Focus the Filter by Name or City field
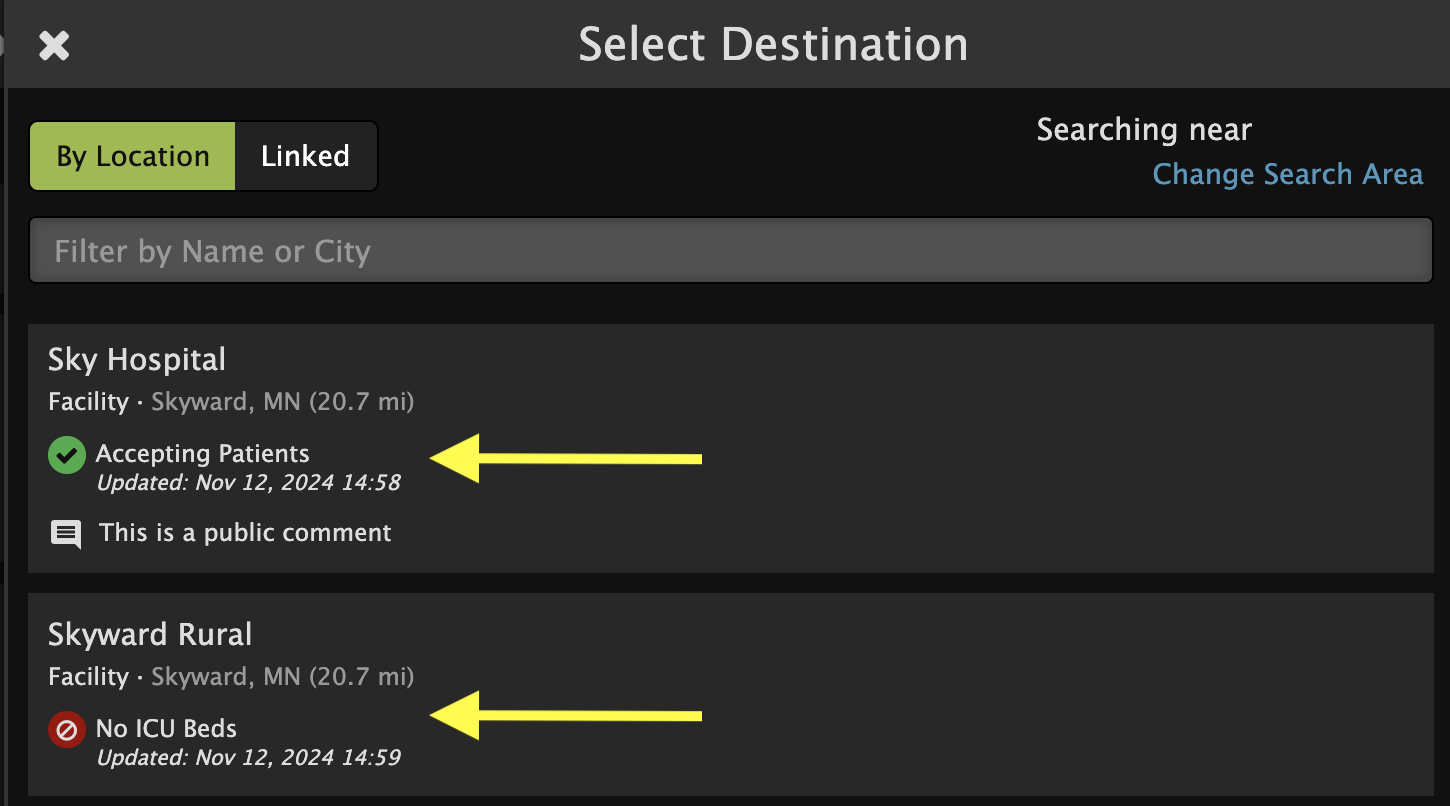 [x=731, y=250]
